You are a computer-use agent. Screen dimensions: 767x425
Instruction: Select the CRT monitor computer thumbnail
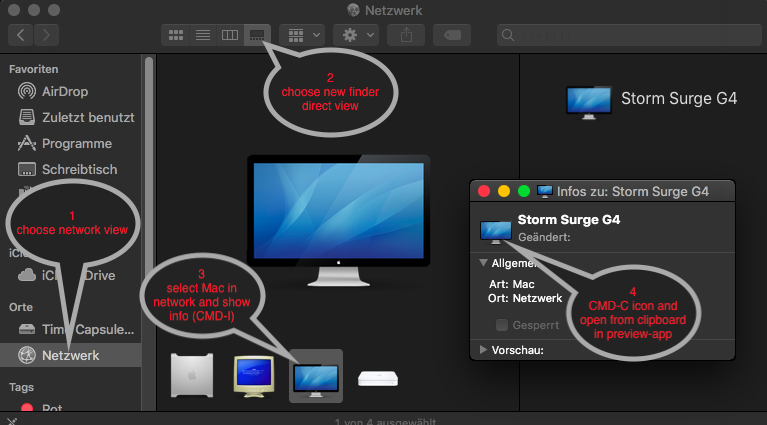pos(254,376)
